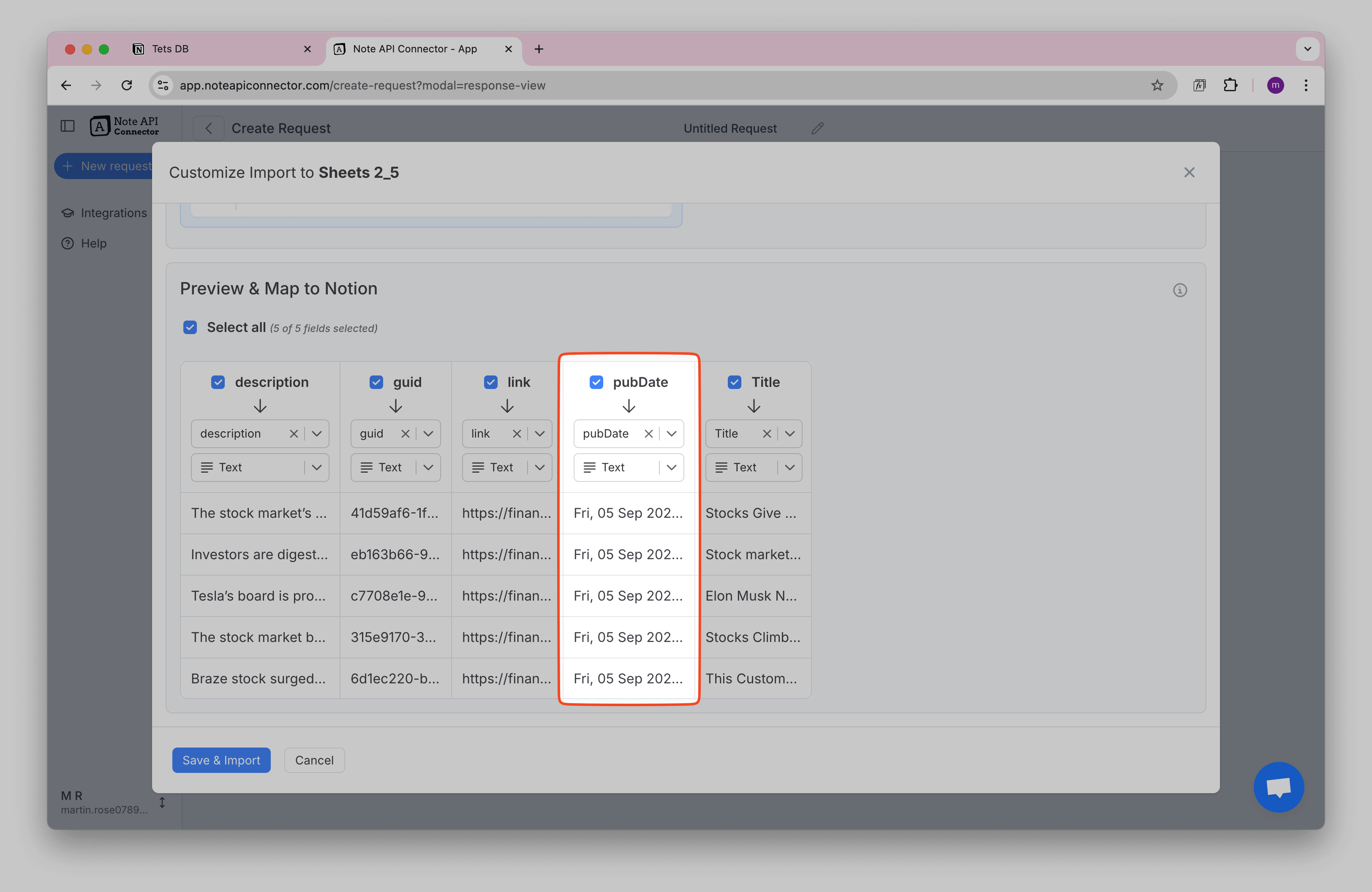Click the pencil icon next to Untitled Request
This screenshot has height=892, width=1372.
(x=817, y=128)
